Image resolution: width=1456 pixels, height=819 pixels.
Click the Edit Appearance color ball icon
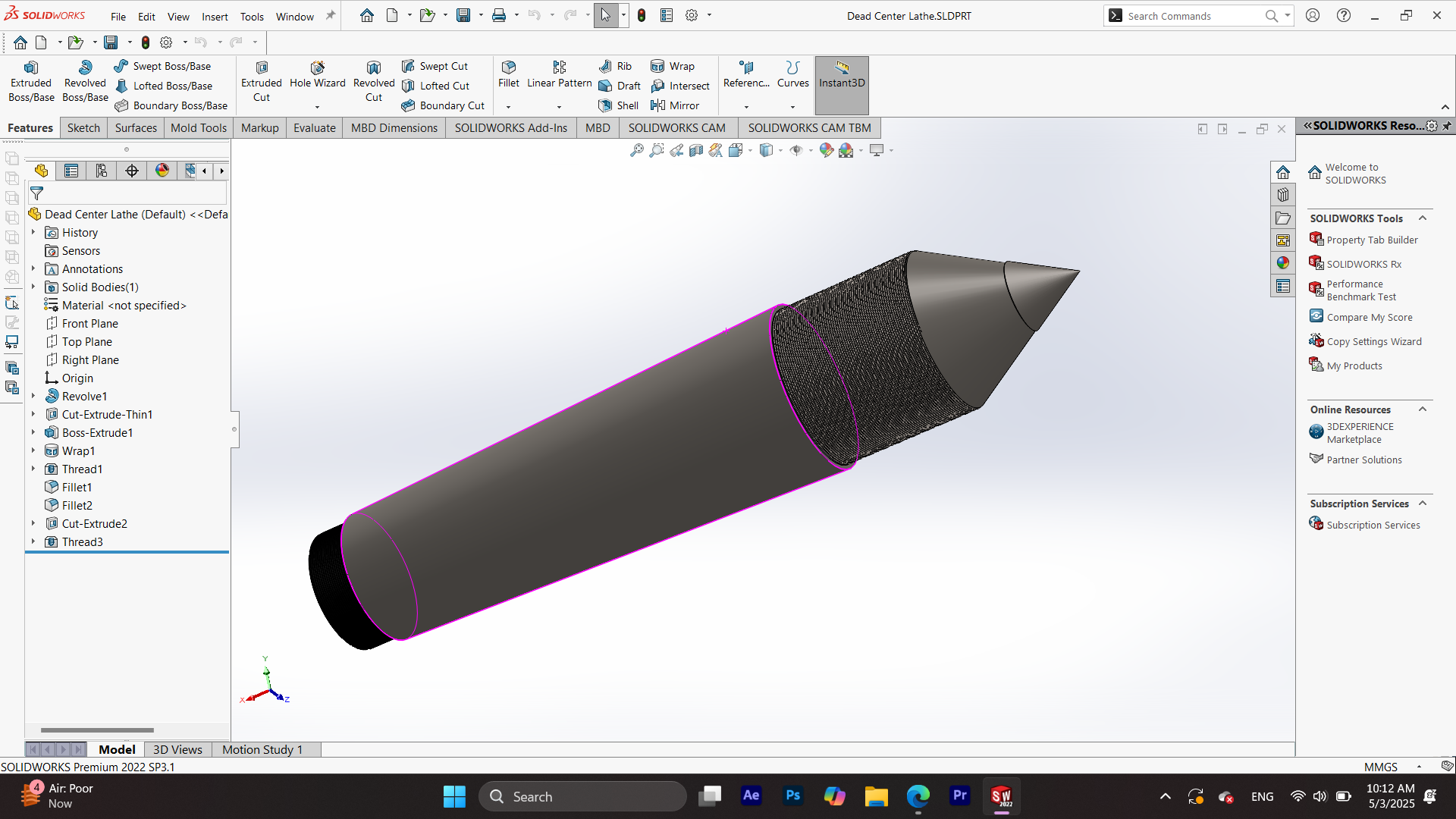tap(827, 150)
